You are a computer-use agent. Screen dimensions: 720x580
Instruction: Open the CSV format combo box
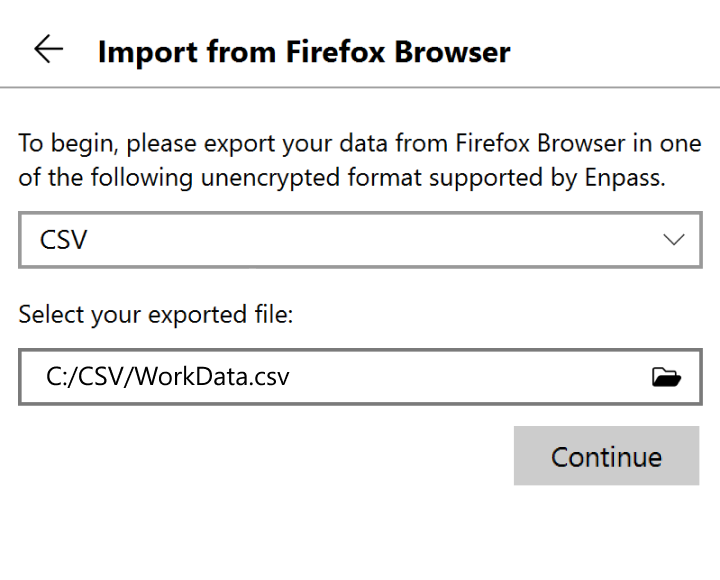[x=360, y=240]
